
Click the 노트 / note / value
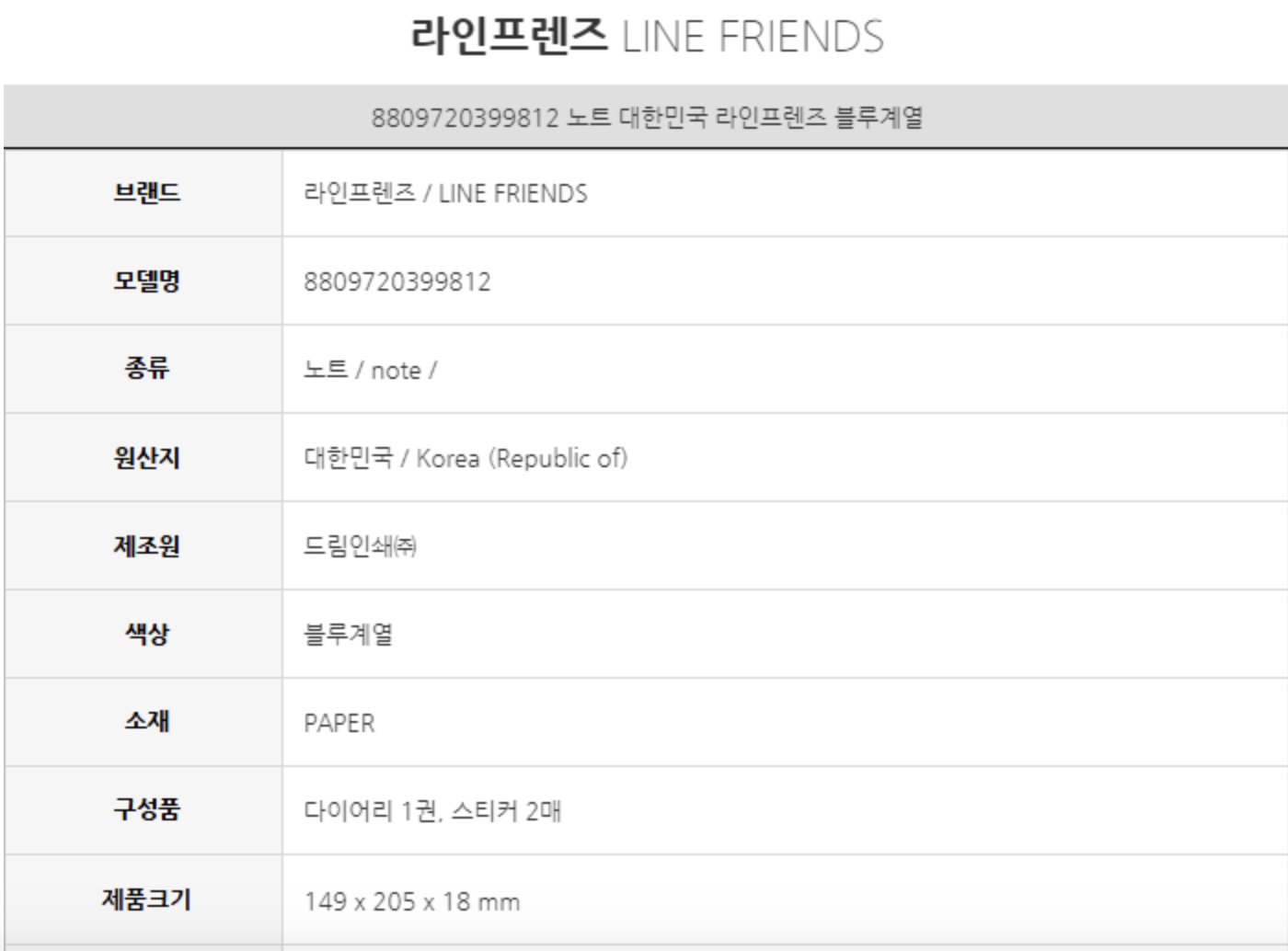pyautogui.click(x=370, y=370)
